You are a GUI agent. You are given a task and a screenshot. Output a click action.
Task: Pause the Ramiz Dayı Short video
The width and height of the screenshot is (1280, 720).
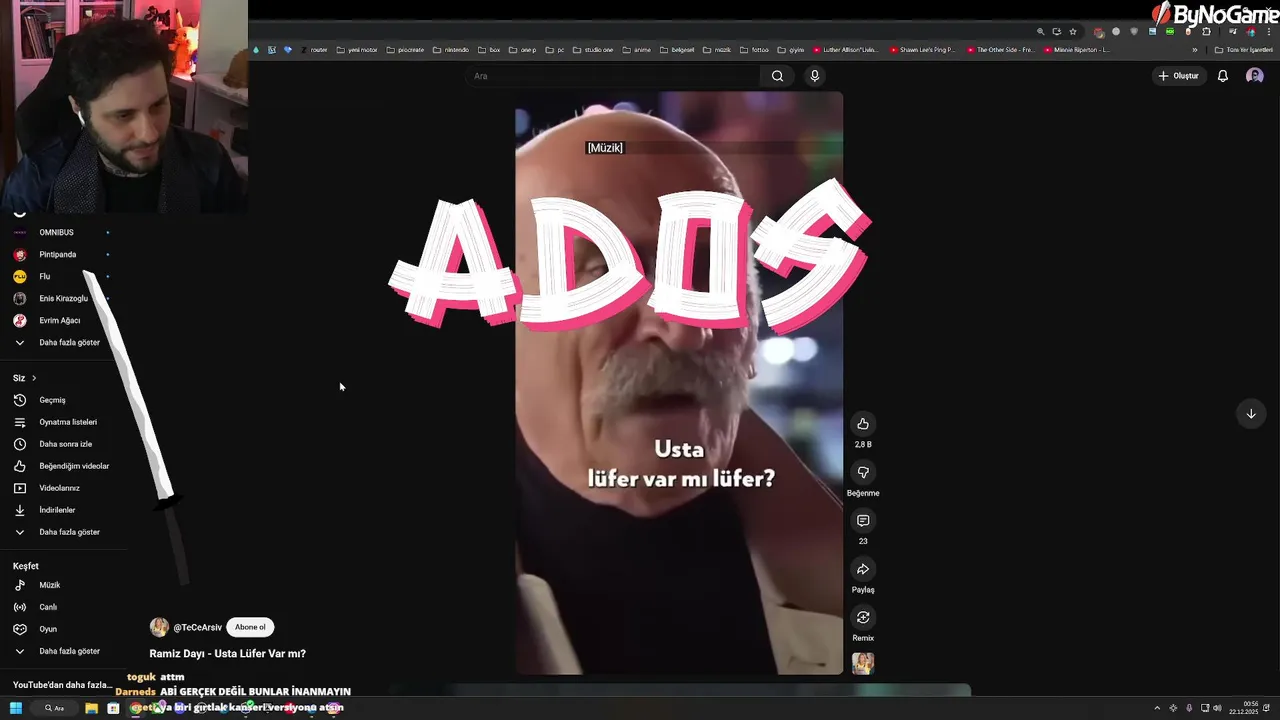(679, 383)
